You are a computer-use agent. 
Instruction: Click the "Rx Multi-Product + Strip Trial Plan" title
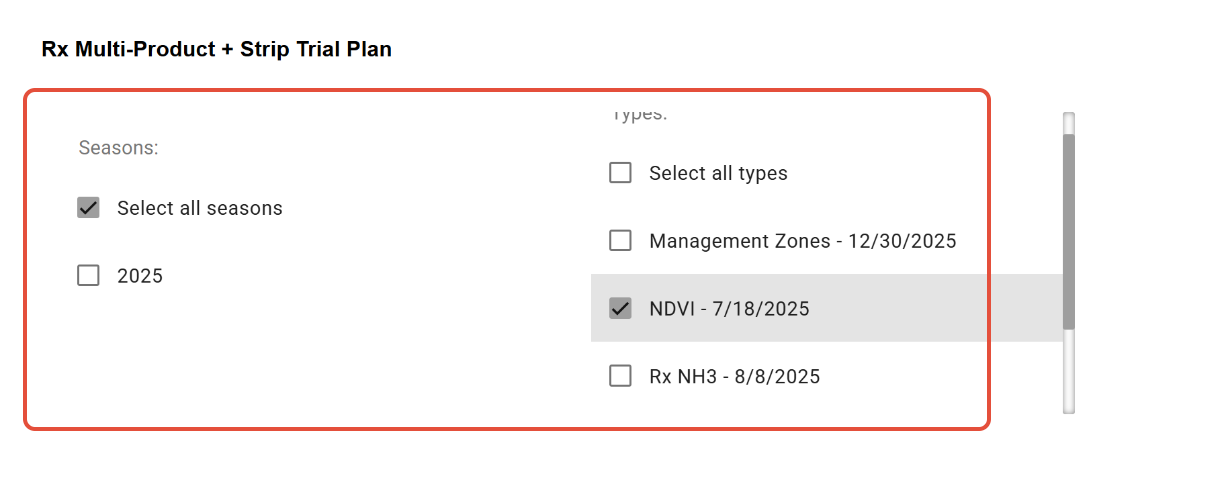[216, 49]
